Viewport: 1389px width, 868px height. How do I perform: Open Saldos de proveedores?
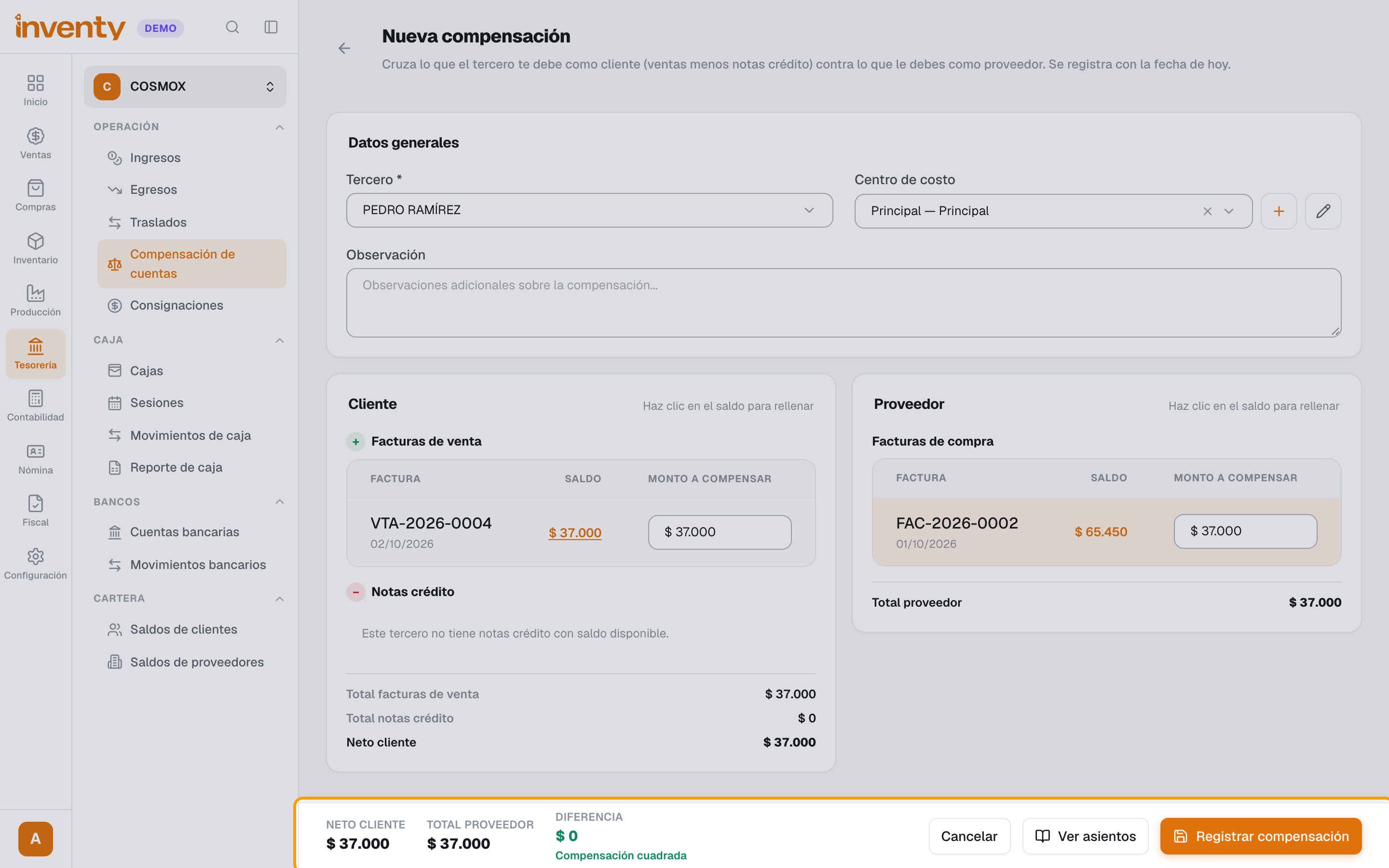pyautogui.click(x=191, y=662)
